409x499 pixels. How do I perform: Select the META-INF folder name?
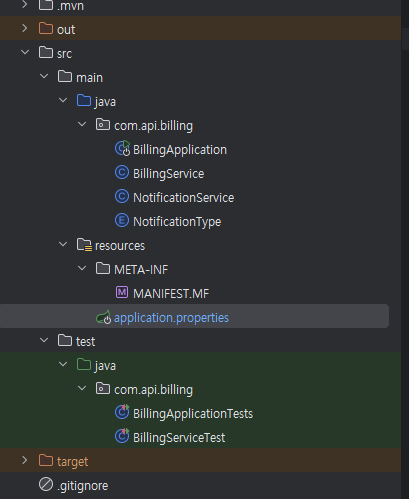point(141,270)
